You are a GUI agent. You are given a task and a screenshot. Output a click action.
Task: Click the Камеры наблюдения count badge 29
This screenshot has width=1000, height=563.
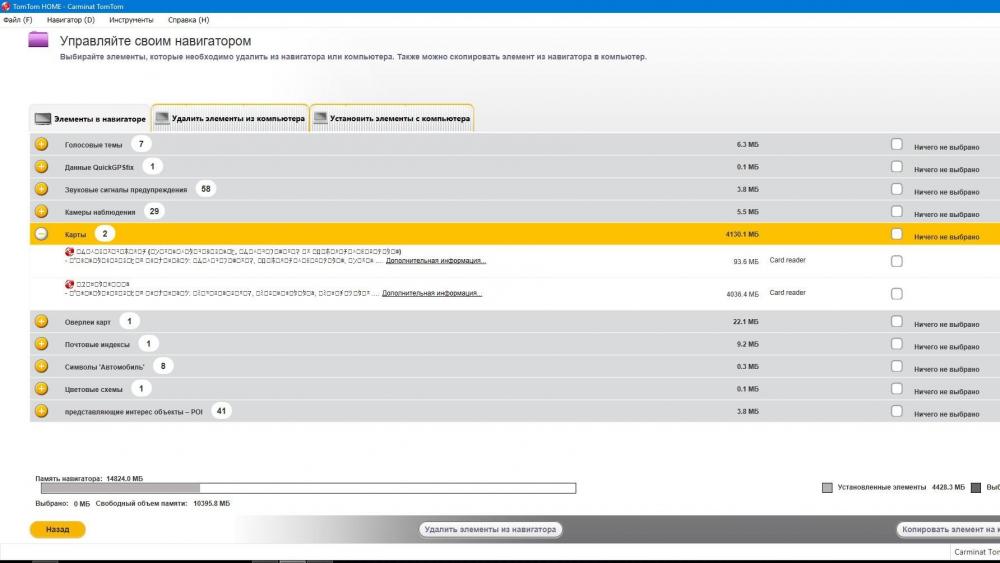click(154, 211)
